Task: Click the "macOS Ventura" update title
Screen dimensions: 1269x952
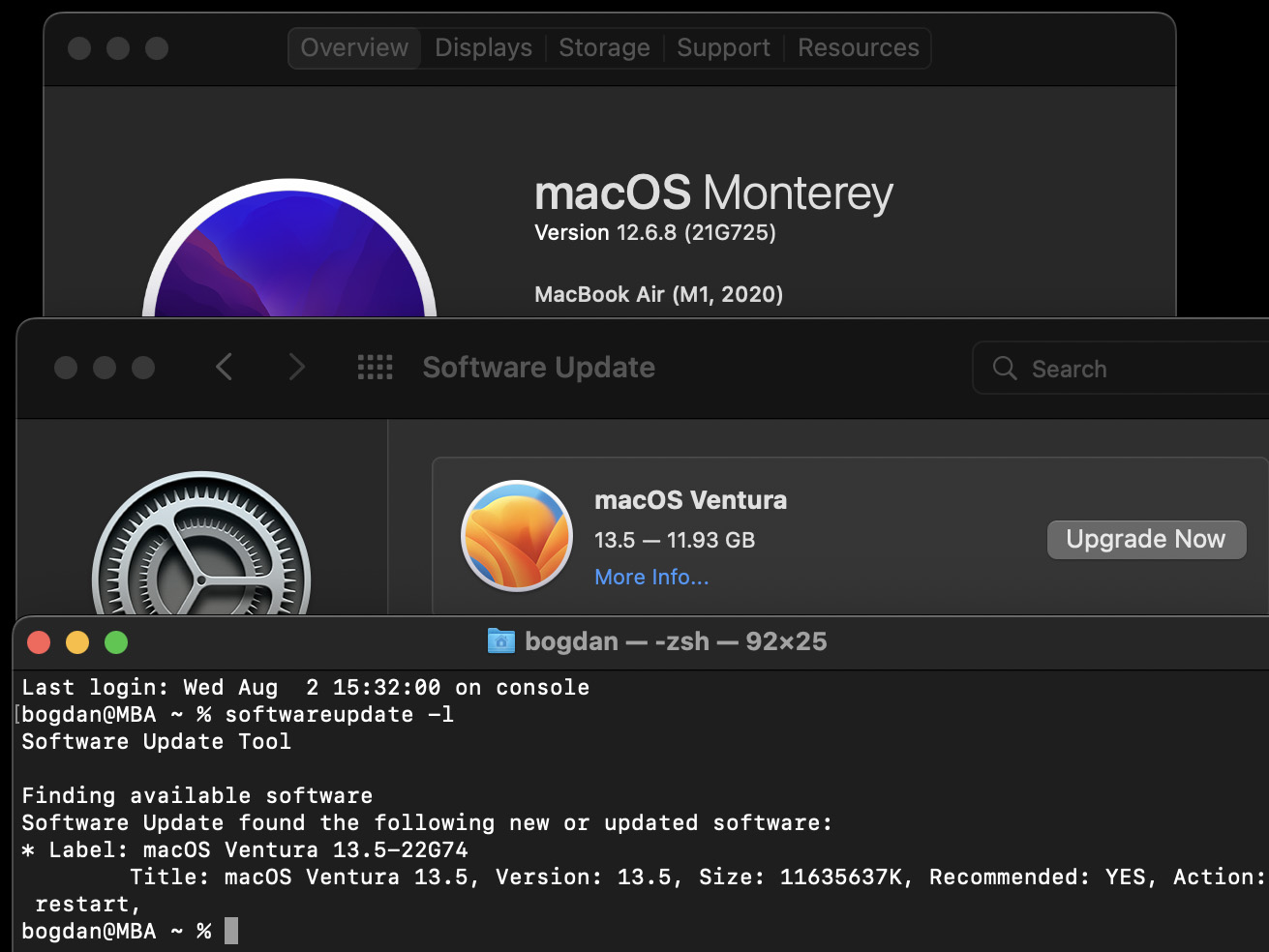Action: pyautogui.click(x=690, y=500)
